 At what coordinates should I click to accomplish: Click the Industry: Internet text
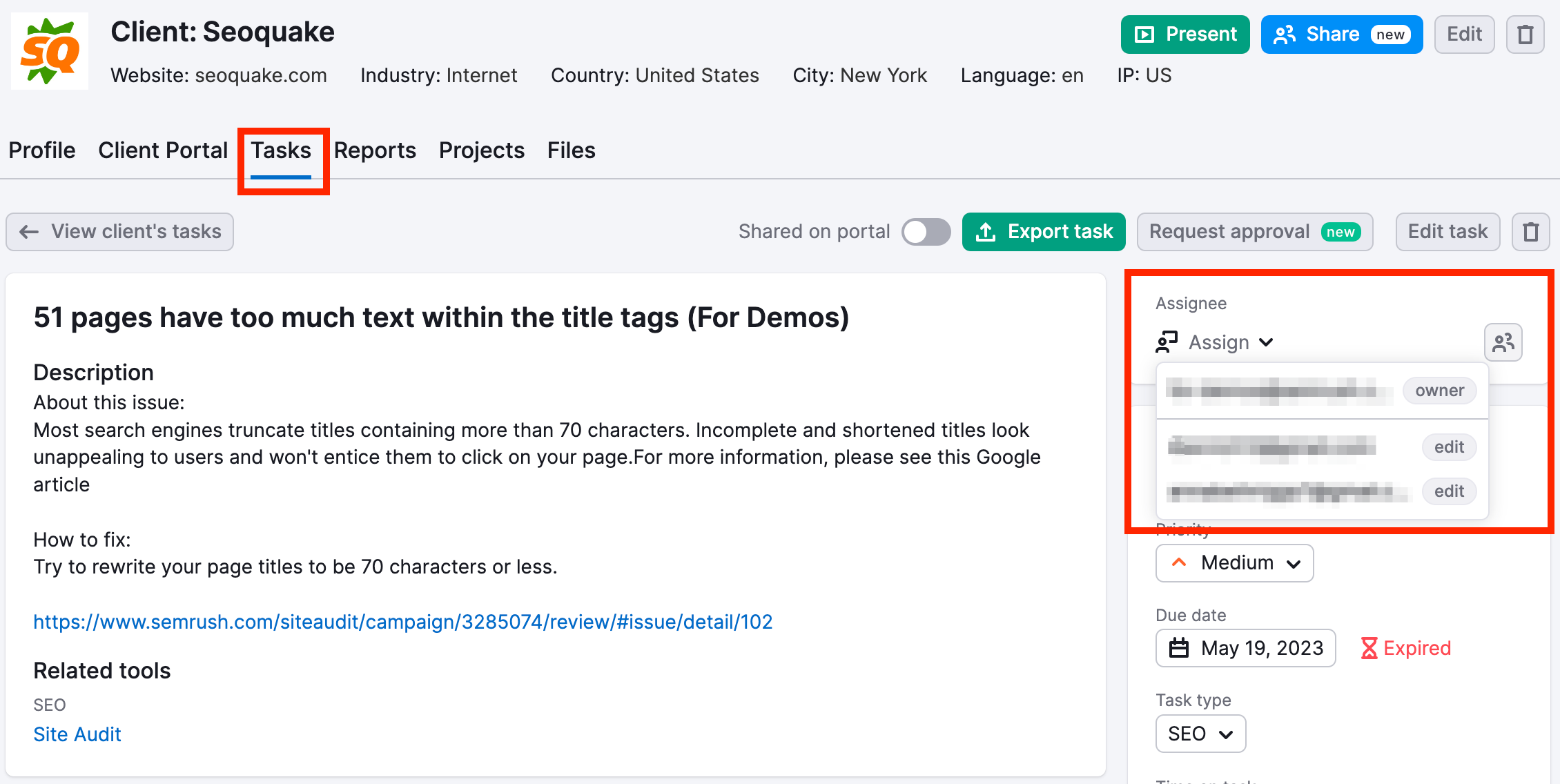pos(438,75)
